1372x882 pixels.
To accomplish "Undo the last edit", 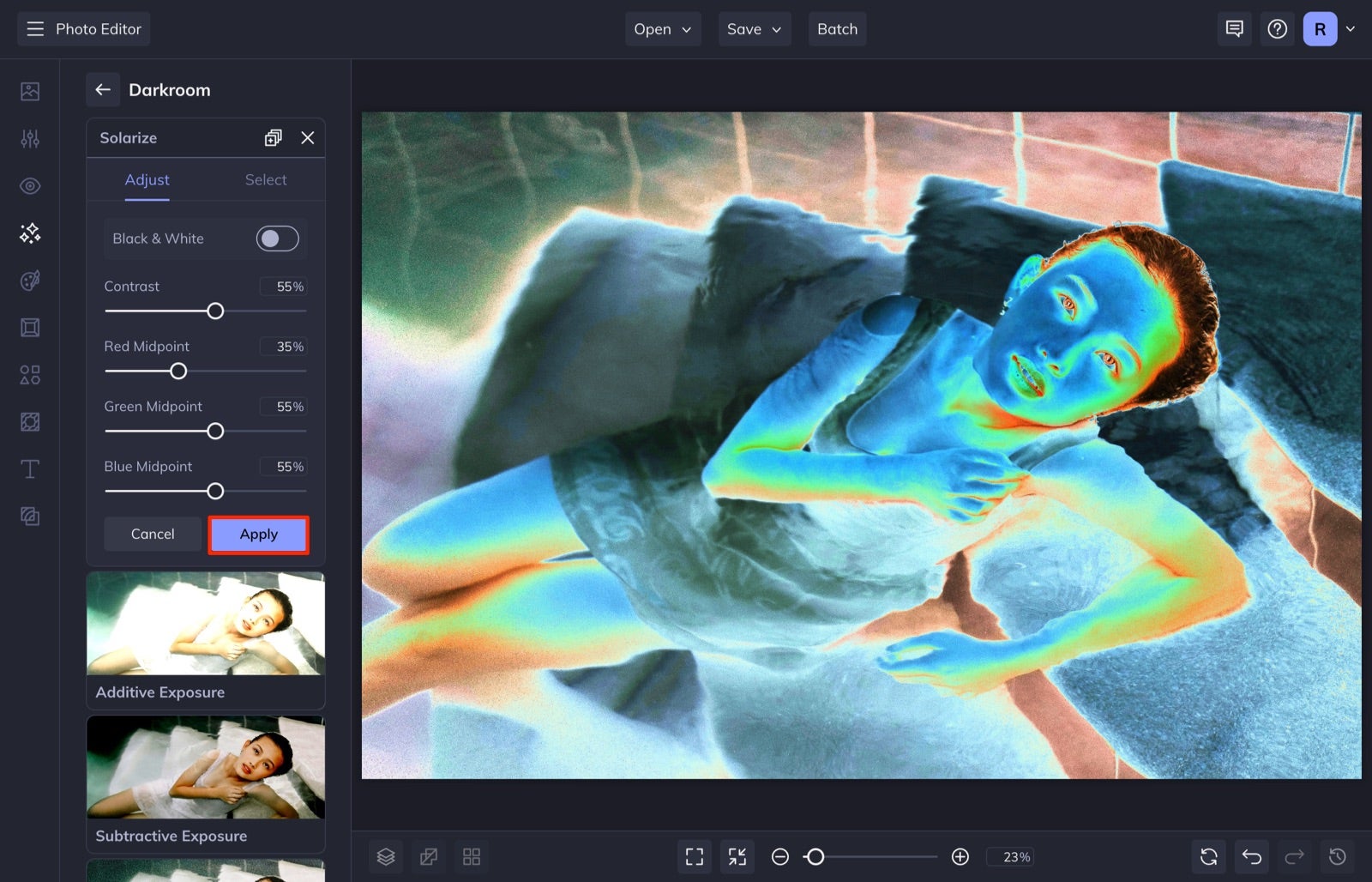I will 1251,856.
